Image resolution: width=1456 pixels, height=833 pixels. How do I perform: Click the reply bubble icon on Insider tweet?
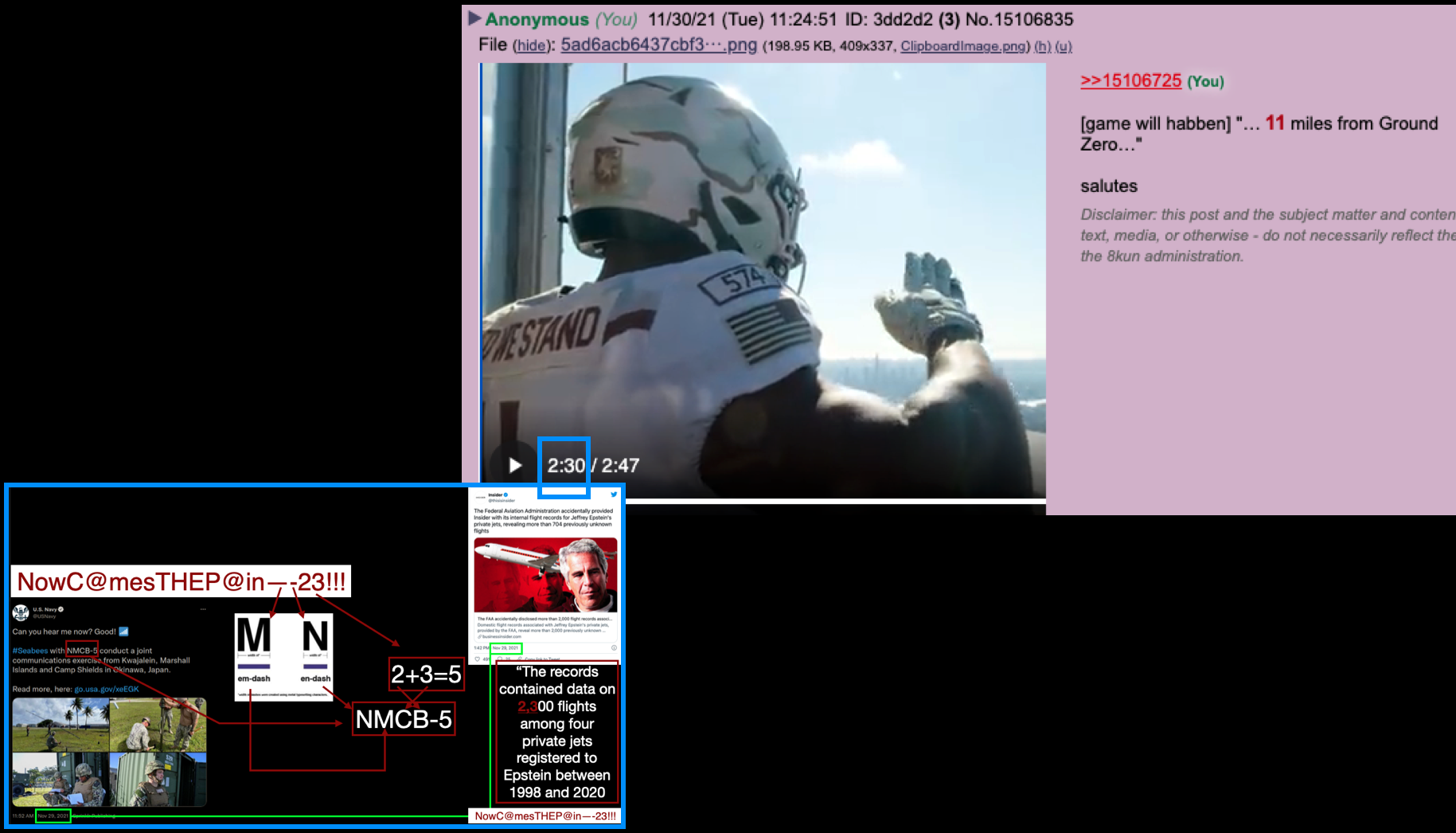[500, 659]
